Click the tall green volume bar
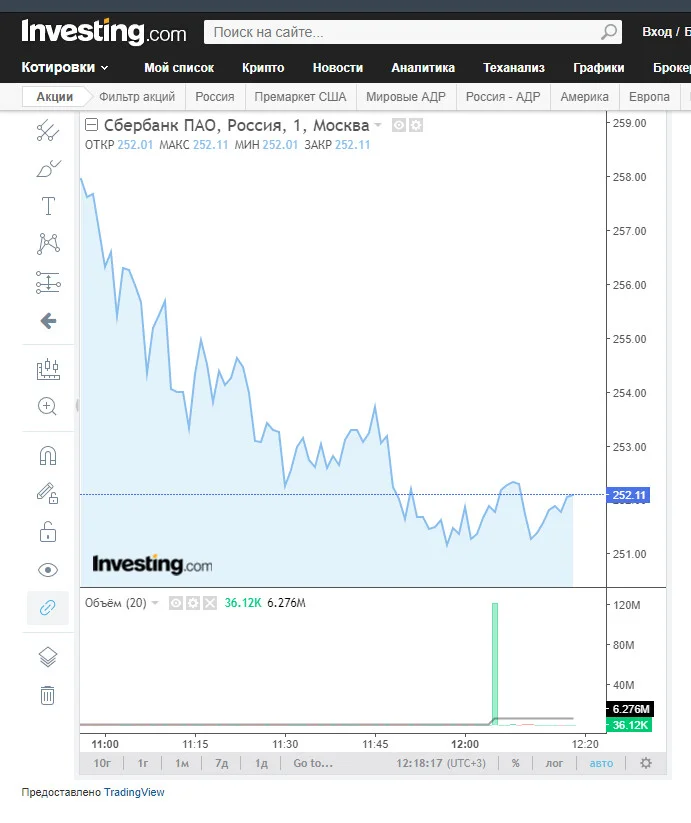Screen dimensions: 691x823 pos(494,664)
